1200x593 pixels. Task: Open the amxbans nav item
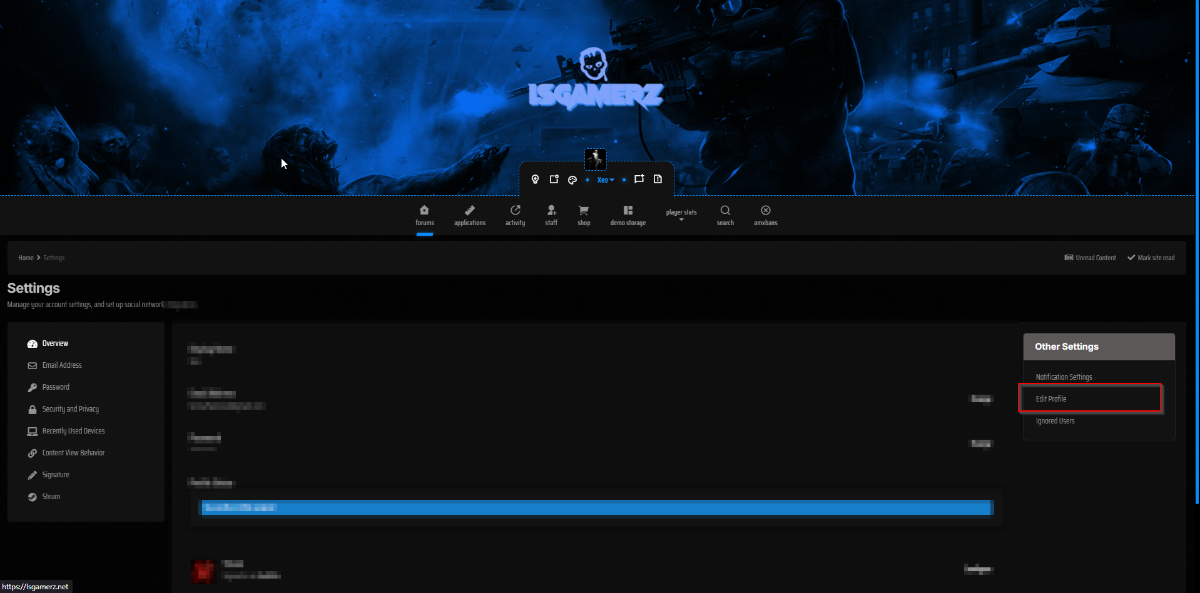(x=765, y=215)
